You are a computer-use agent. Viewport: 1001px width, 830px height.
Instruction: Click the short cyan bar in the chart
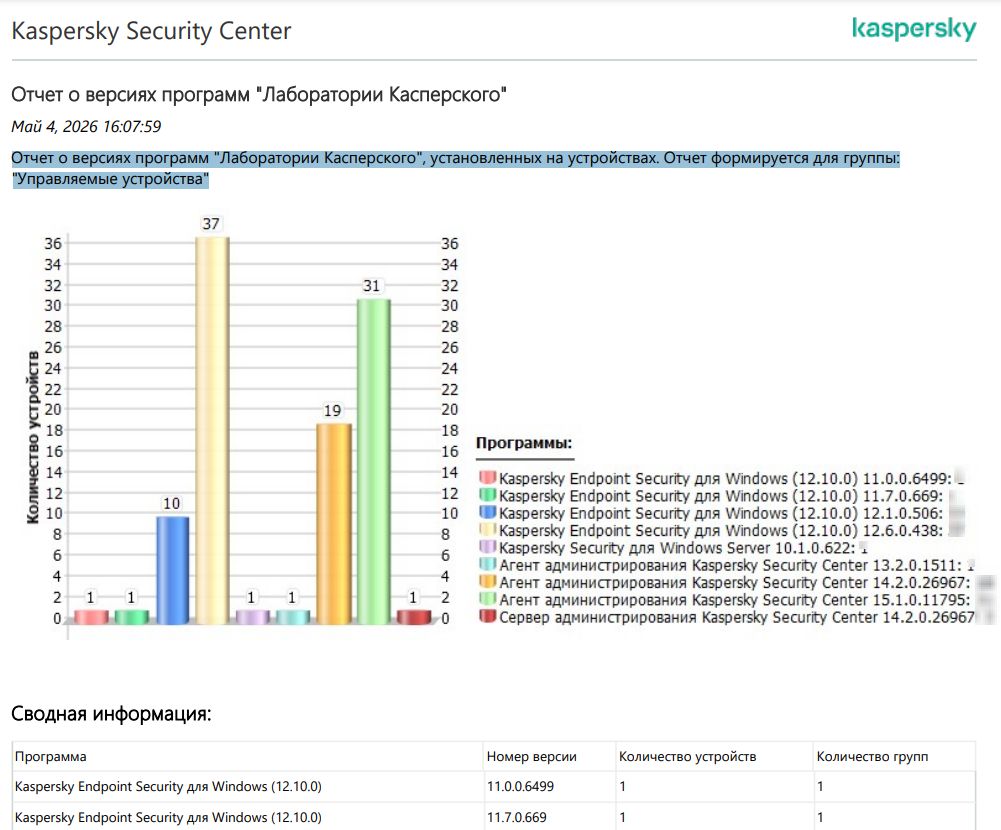(x=293, y=617)
